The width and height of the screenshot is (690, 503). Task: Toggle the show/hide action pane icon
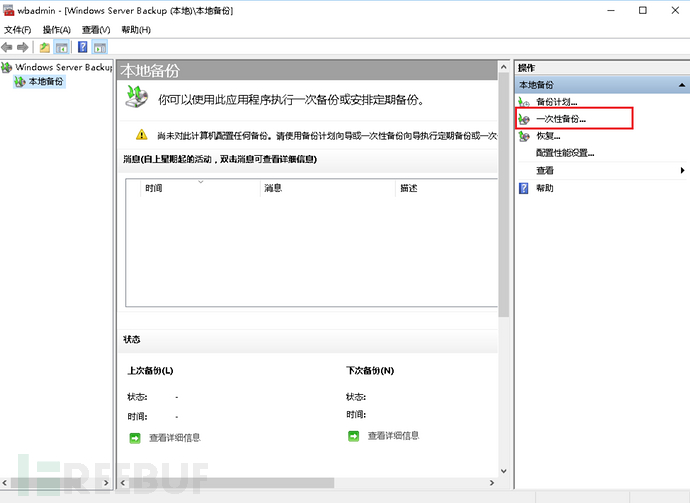click(x=100, y=47)
